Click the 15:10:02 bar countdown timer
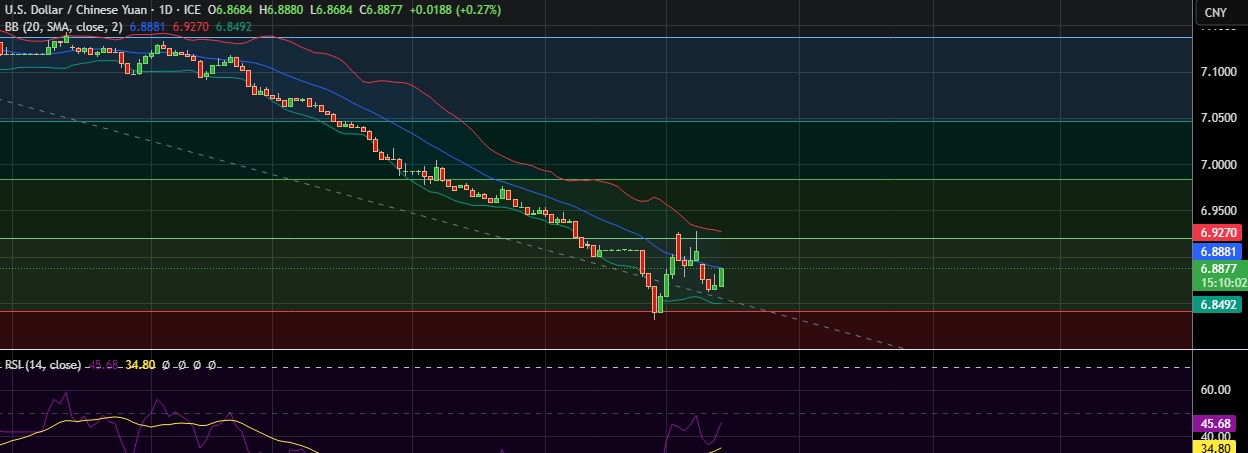 tap(1223, 283)
